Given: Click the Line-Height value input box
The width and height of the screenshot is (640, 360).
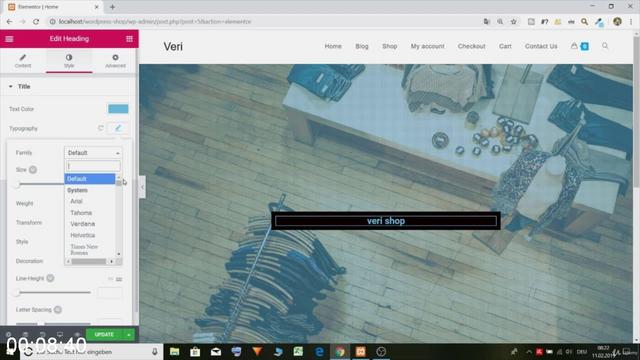Looking at the screenshot, I should [110, 293].
